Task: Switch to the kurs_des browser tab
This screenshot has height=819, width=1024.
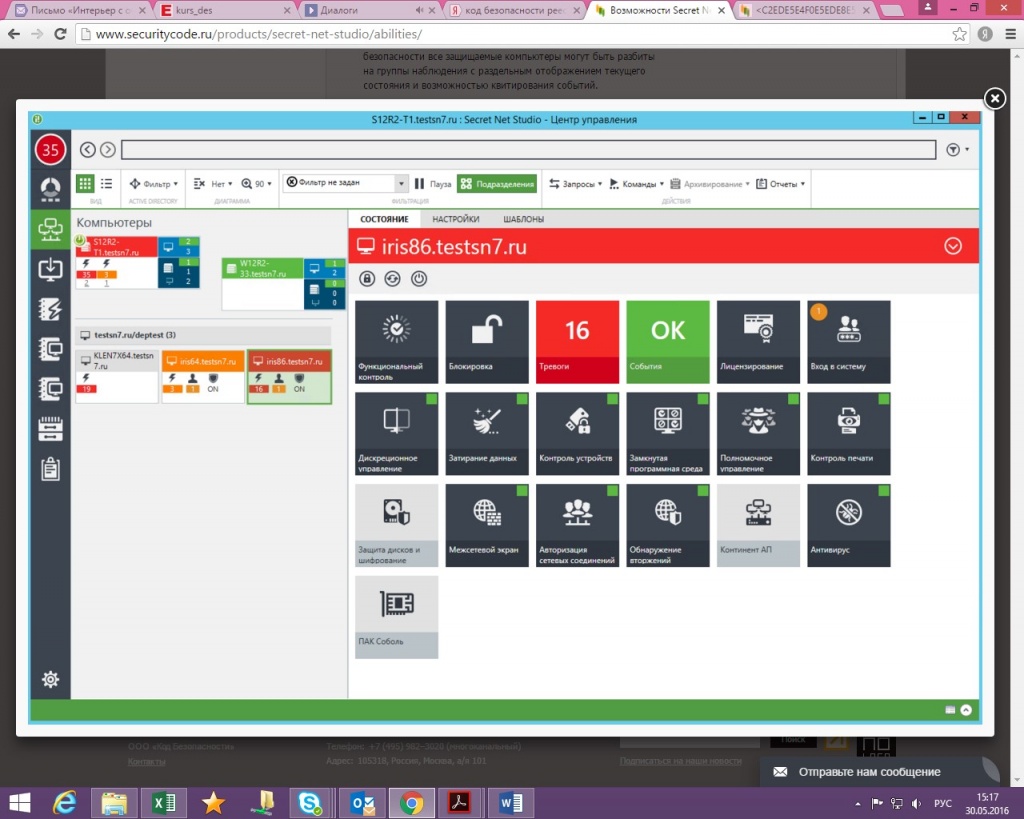Action: (225, 10)
